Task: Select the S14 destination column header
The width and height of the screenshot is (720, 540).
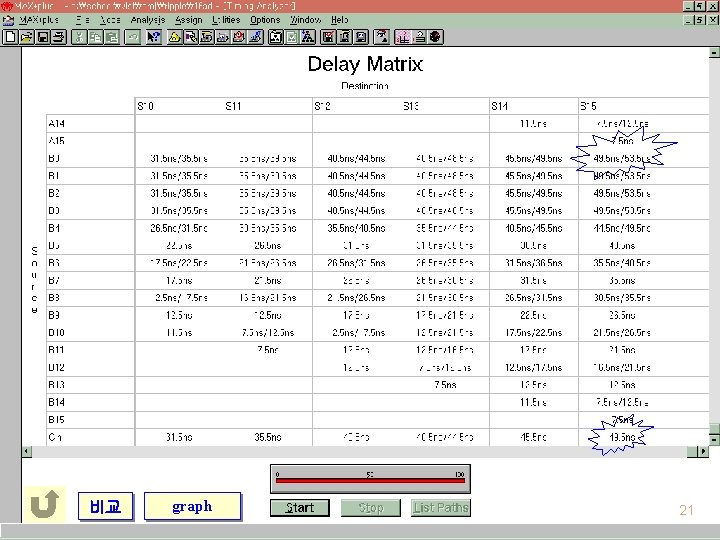Action: pos(500,106)
